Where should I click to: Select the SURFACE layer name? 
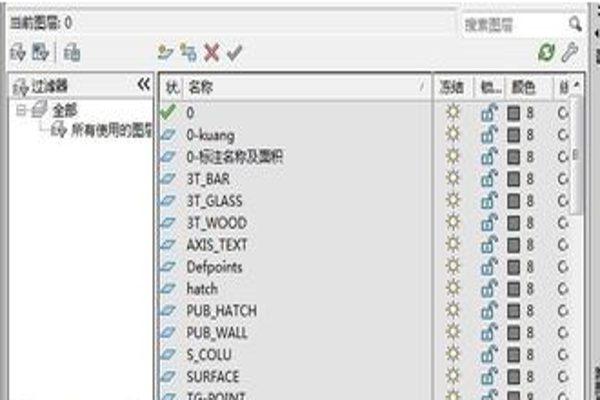coord(213,377)
